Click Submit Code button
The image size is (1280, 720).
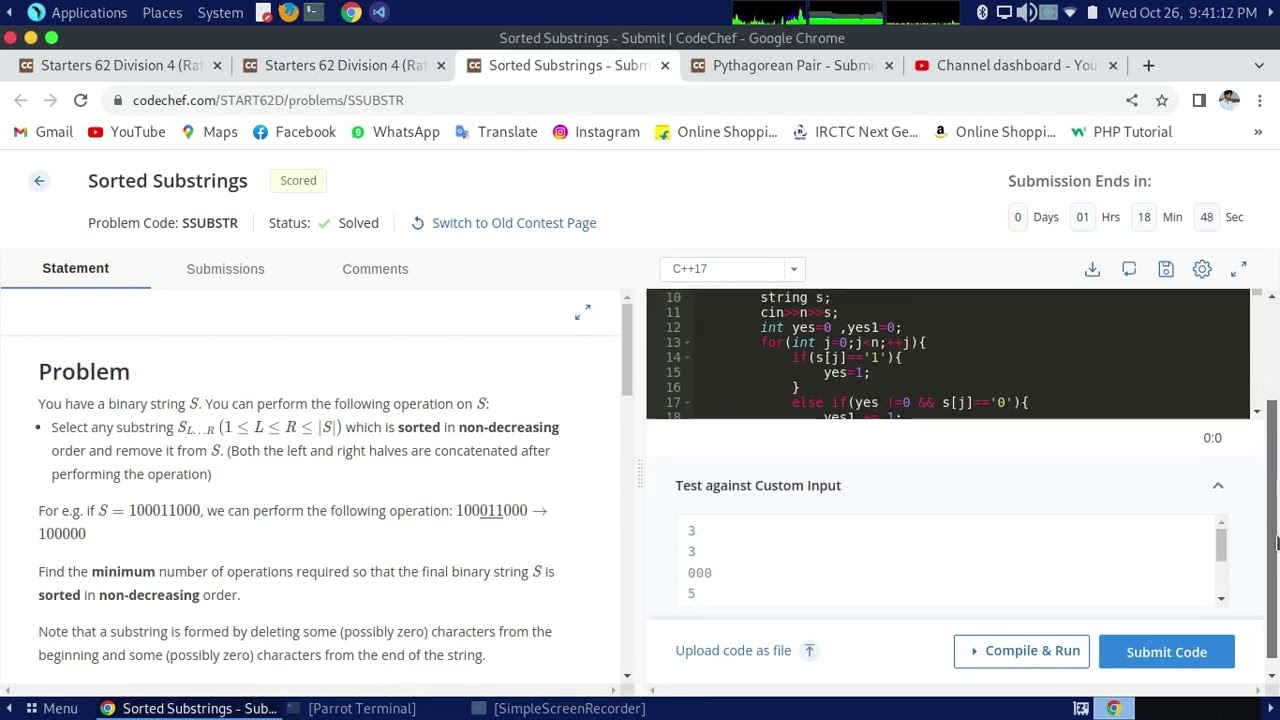pyautogui.click(x=1167, y=652)
